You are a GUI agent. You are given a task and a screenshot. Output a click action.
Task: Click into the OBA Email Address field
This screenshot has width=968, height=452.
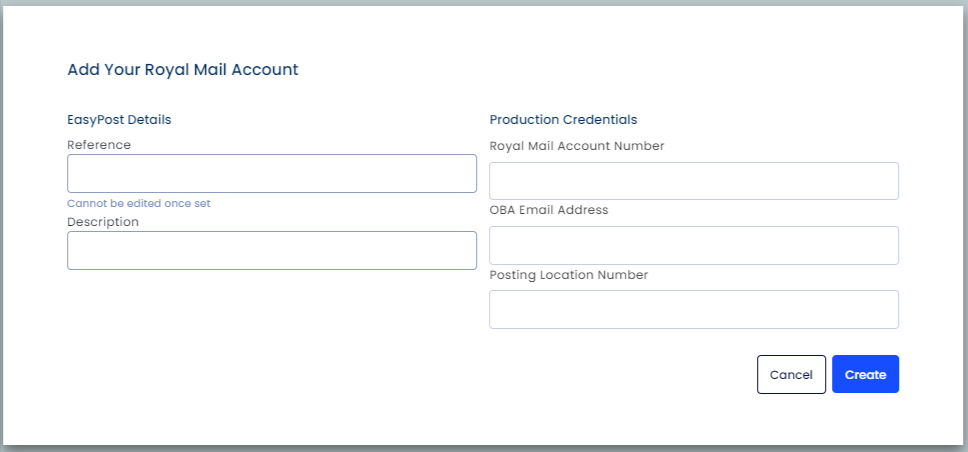click(694, 245)
